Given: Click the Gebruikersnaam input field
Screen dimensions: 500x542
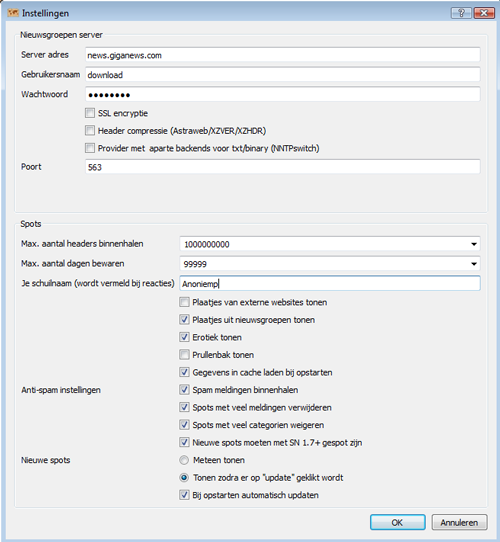Looking at the screenshot, I should point(283,75).
